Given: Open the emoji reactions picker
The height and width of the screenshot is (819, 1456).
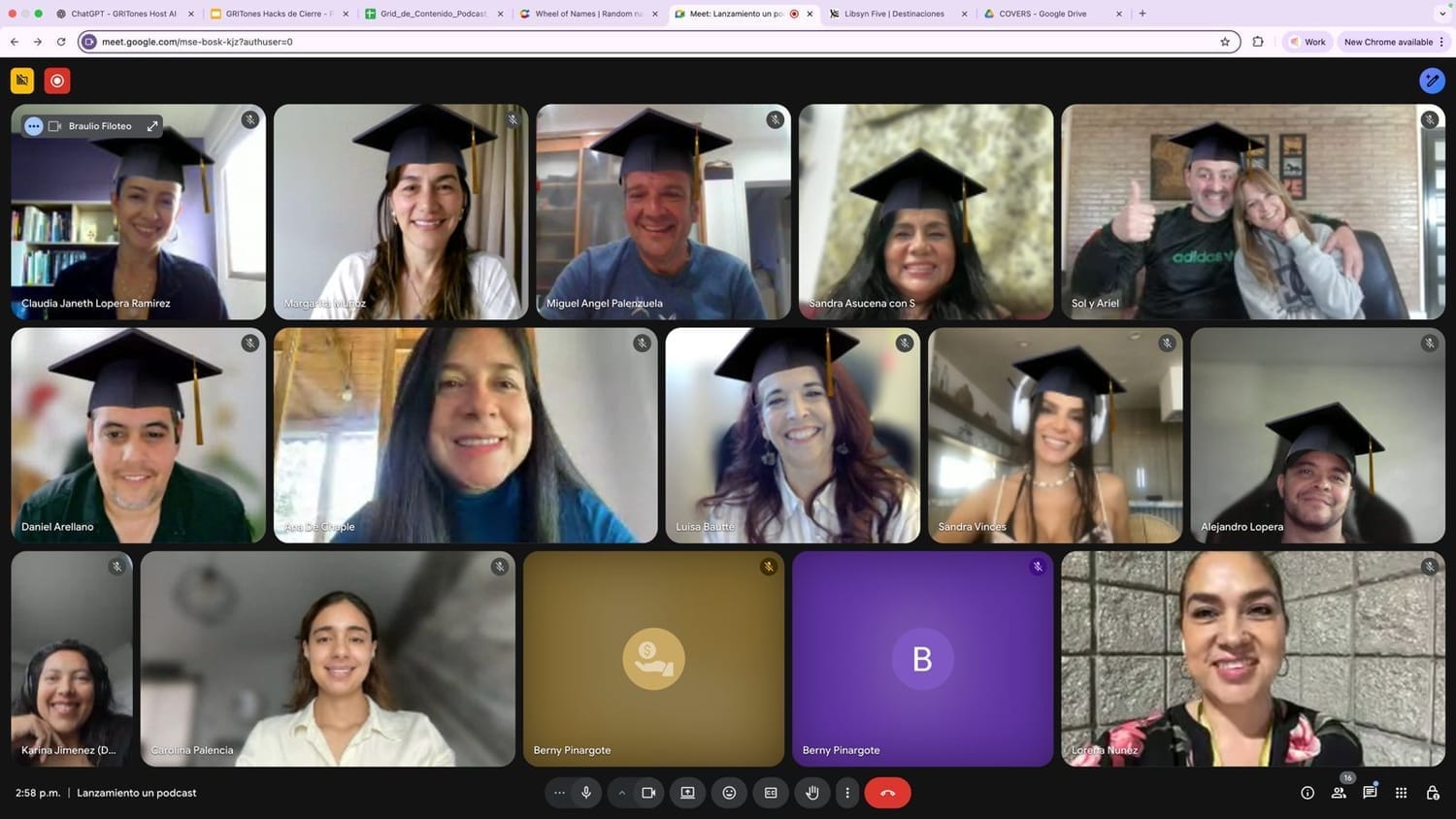Looking at the screenshot, I should [729, 793].
